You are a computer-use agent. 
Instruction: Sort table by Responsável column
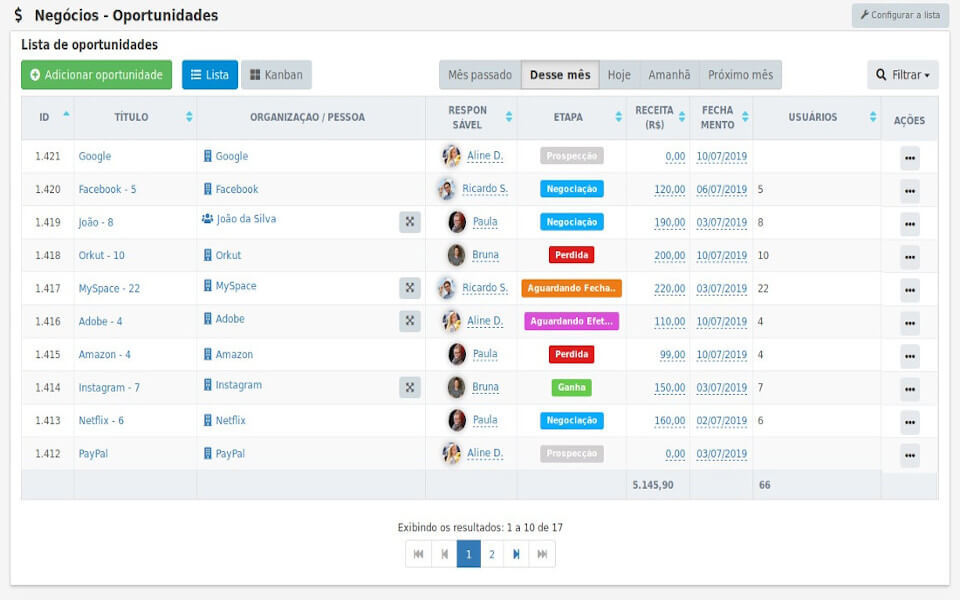pos(509,117)
